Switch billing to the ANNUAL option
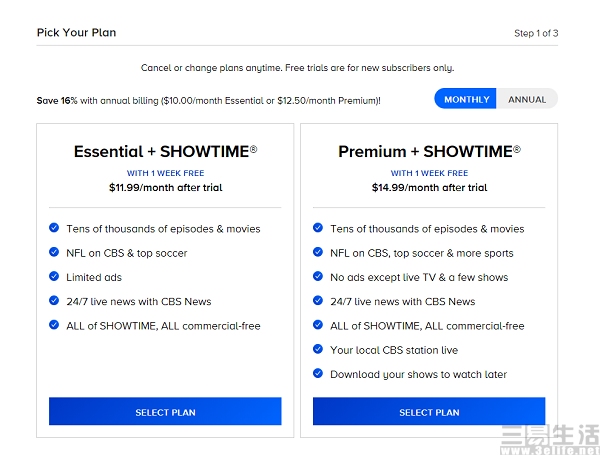This screenshot has height=455, width=600. coord(527,99)
